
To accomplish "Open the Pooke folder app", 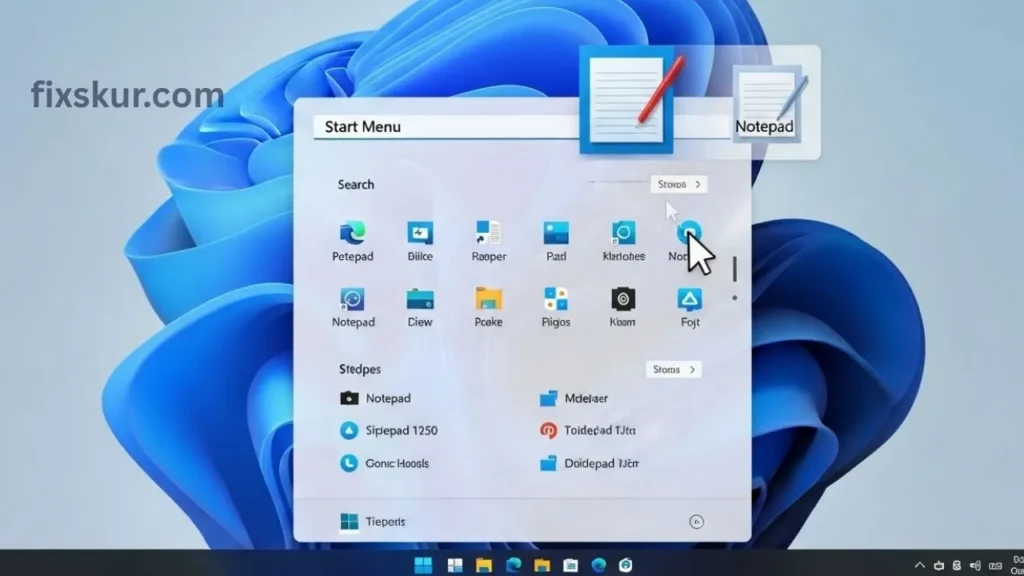I will pos(488,307).
